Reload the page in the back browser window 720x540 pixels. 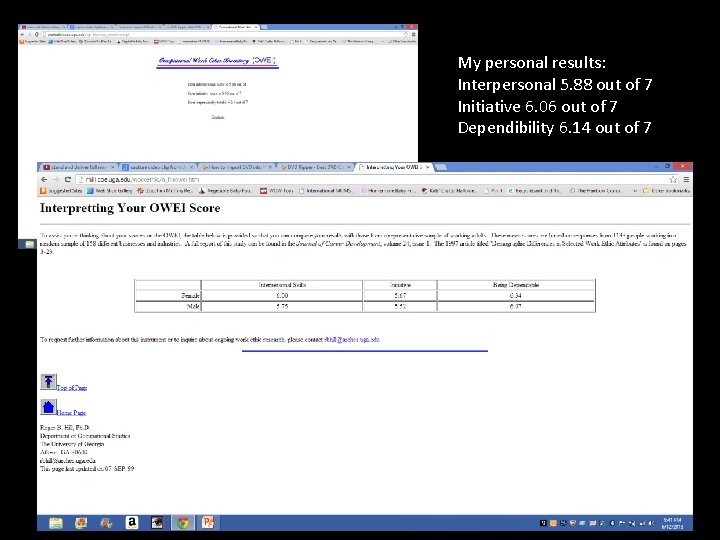click(37, 34)
